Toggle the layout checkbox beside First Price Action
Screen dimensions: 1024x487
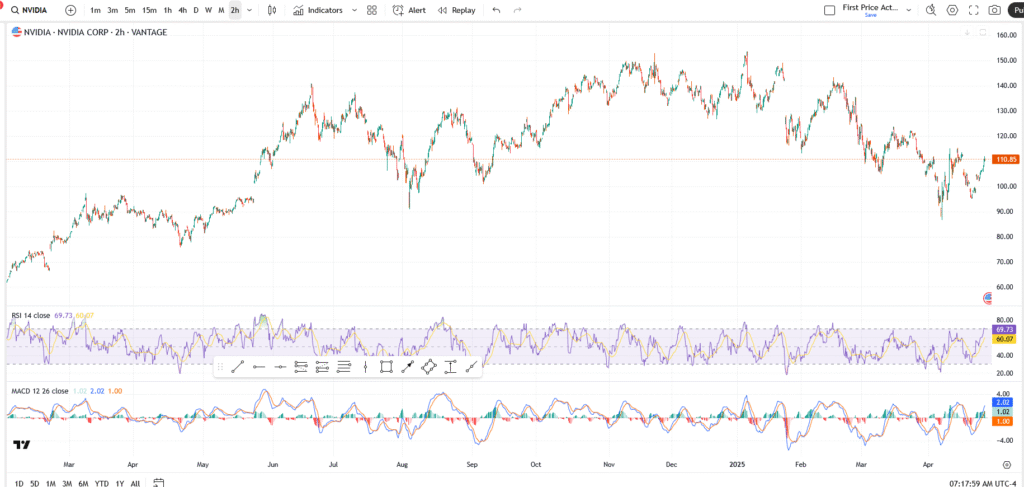(x=829, y=10)
